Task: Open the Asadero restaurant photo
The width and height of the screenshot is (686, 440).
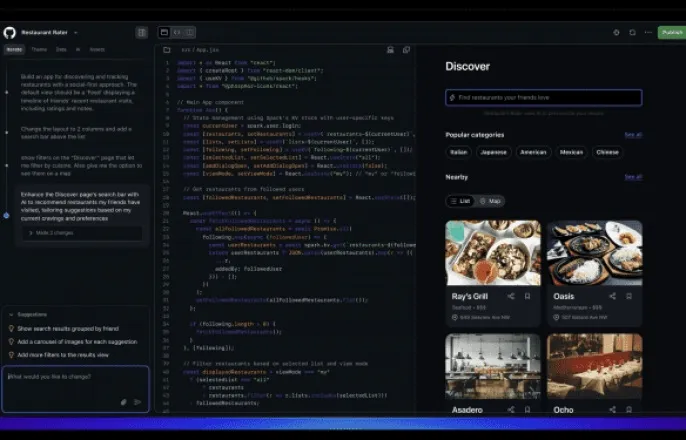Action: [493, 366]
